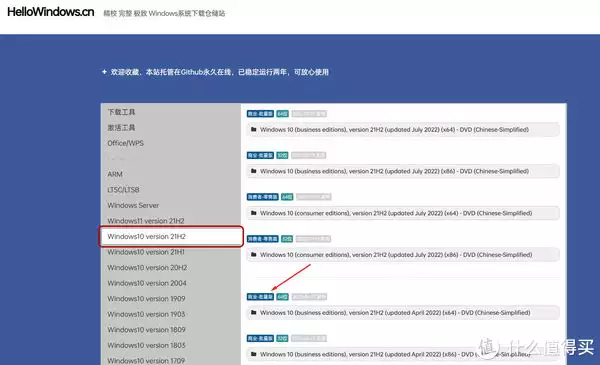Expand Windows 10 consumer editions July 2022 x64 entry
The width and height of the screenshot is (600, 365).
pyautogui.click(x=403, y=213)
